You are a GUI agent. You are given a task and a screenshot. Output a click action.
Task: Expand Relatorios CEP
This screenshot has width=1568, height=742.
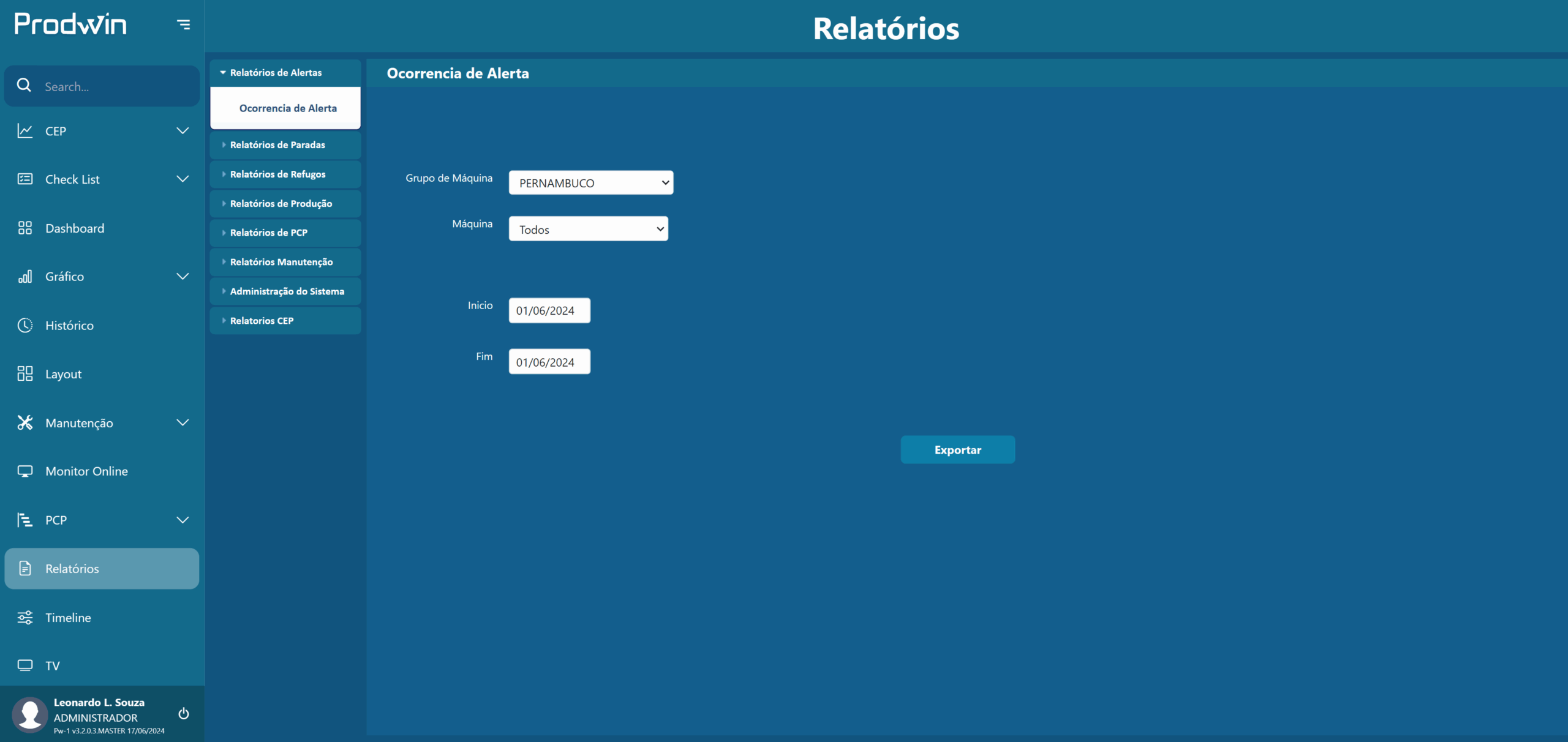click(x=285, y=321)
